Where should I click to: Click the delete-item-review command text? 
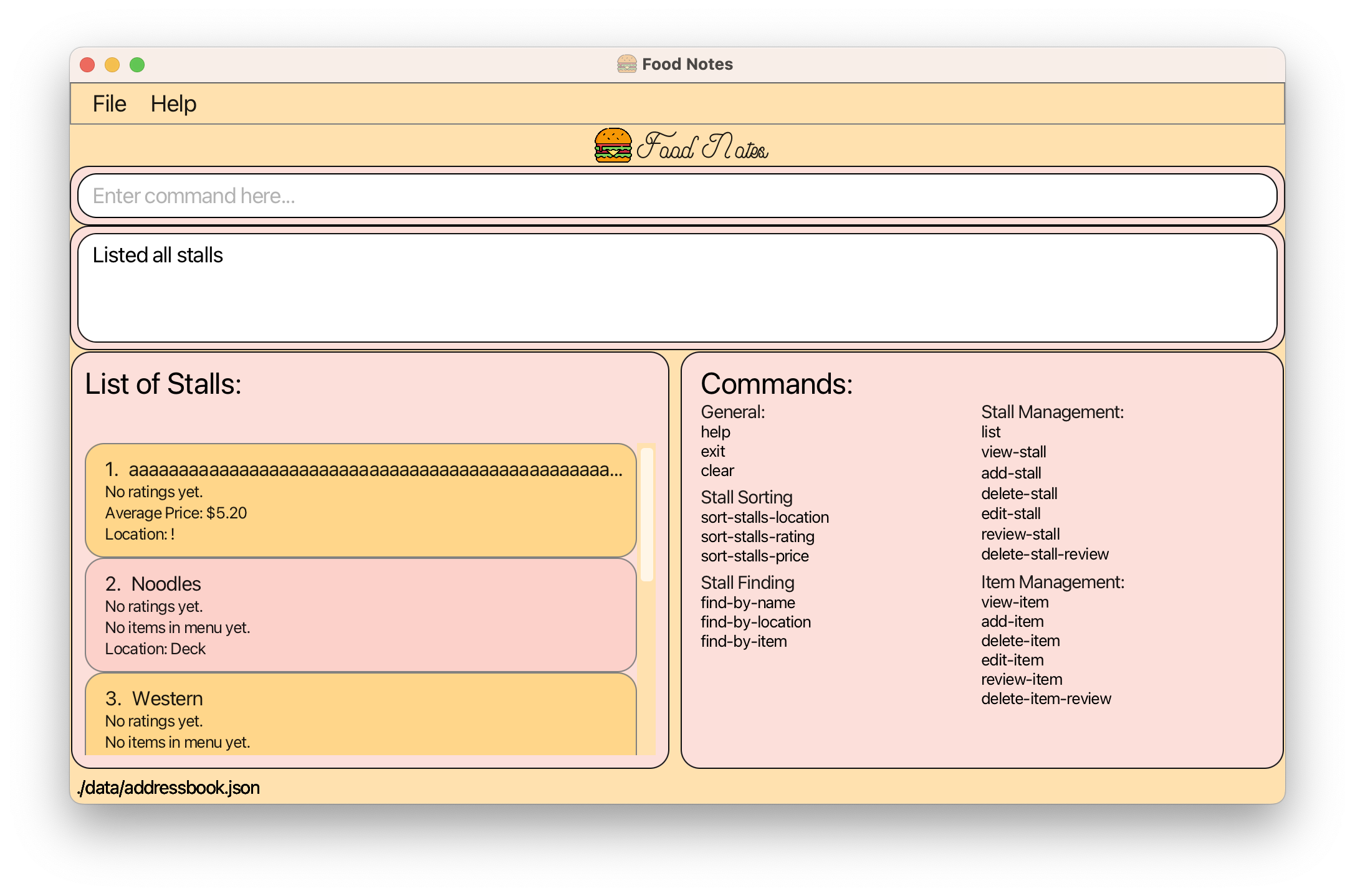(x=1046, y=698)
